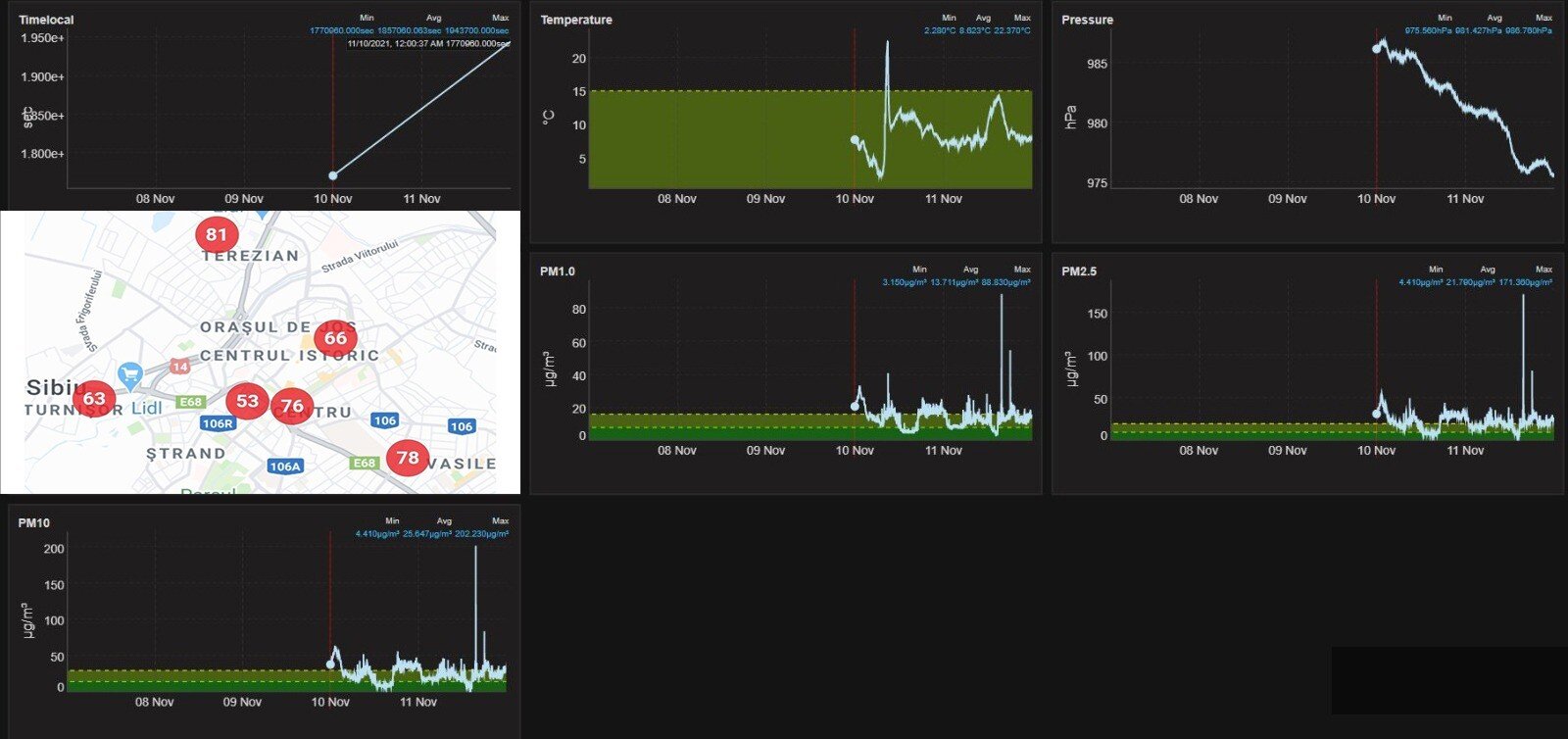Click the highlighted point on Temperature graph
This screenshot has height=739, width=1568.
[x=855, y=140]
